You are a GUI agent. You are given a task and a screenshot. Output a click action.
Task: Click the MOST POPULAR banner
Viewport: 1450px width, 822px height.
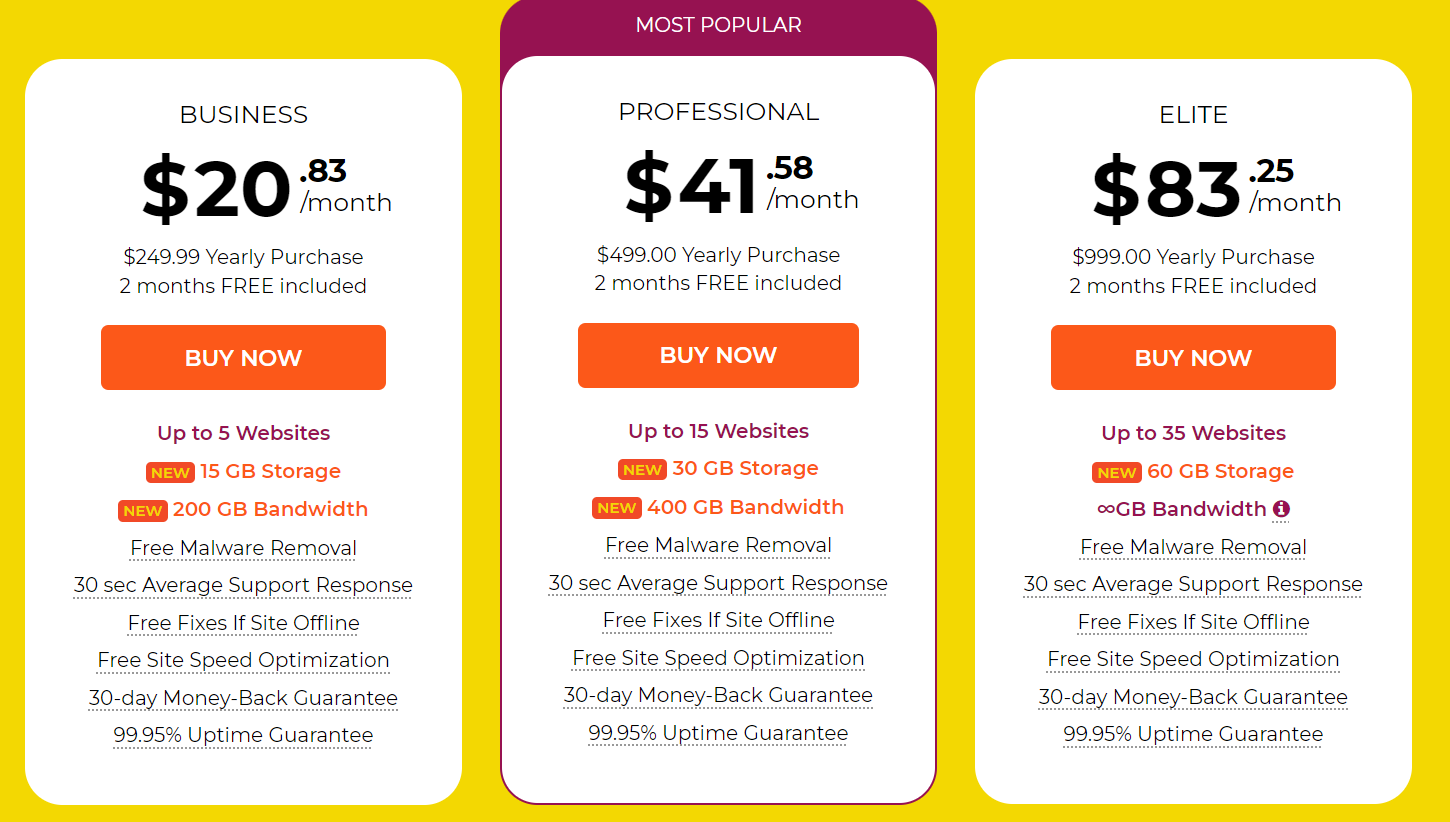[718, 25]
